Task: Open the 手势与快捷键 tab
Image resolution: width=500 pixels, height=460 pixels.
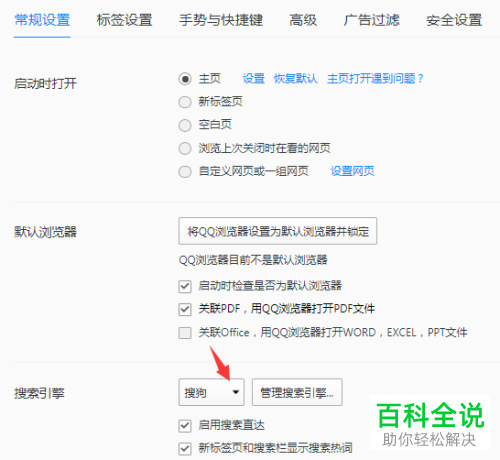Action: click(x=221, y=20)
